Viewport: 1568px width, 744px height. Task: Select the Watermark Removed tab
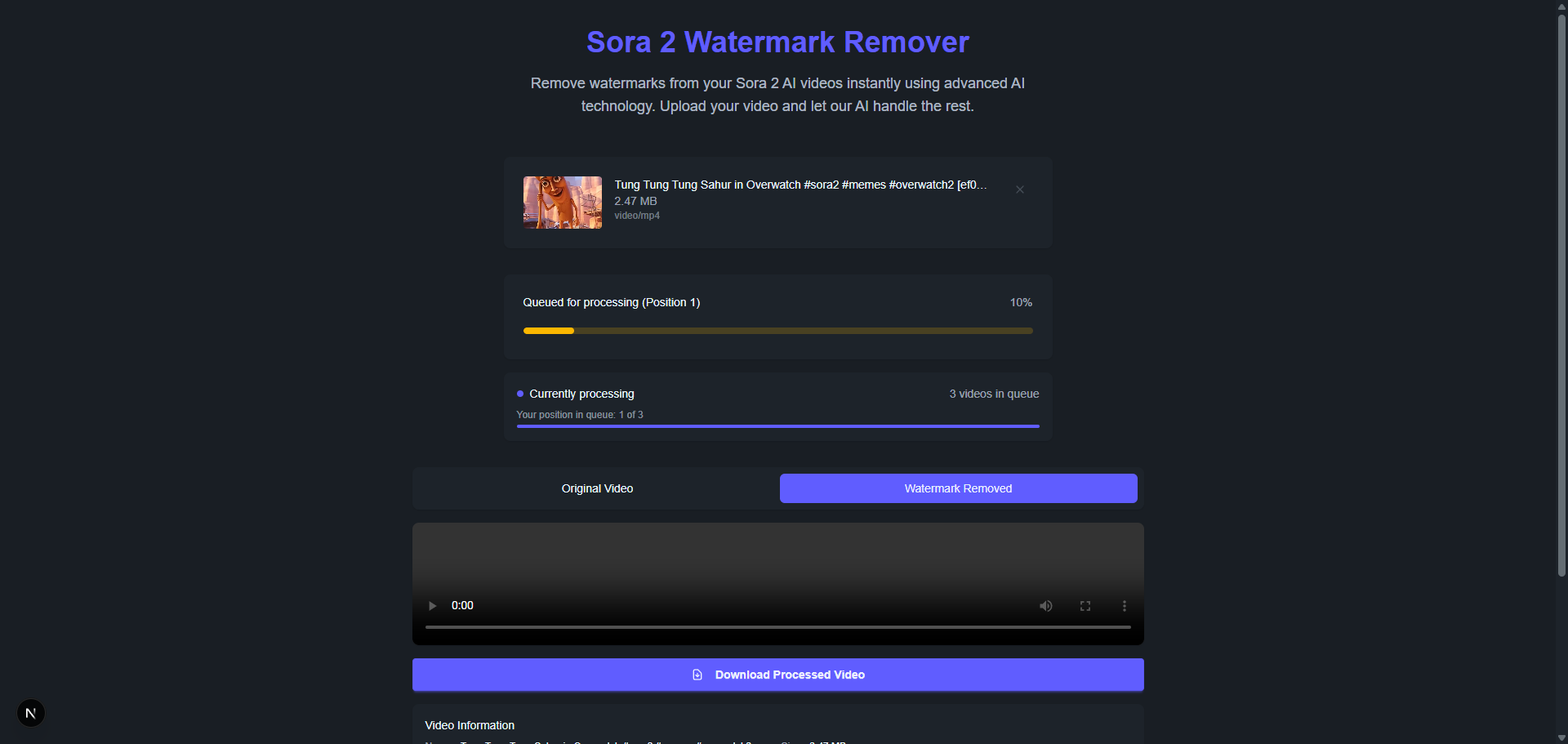point(958,488)
